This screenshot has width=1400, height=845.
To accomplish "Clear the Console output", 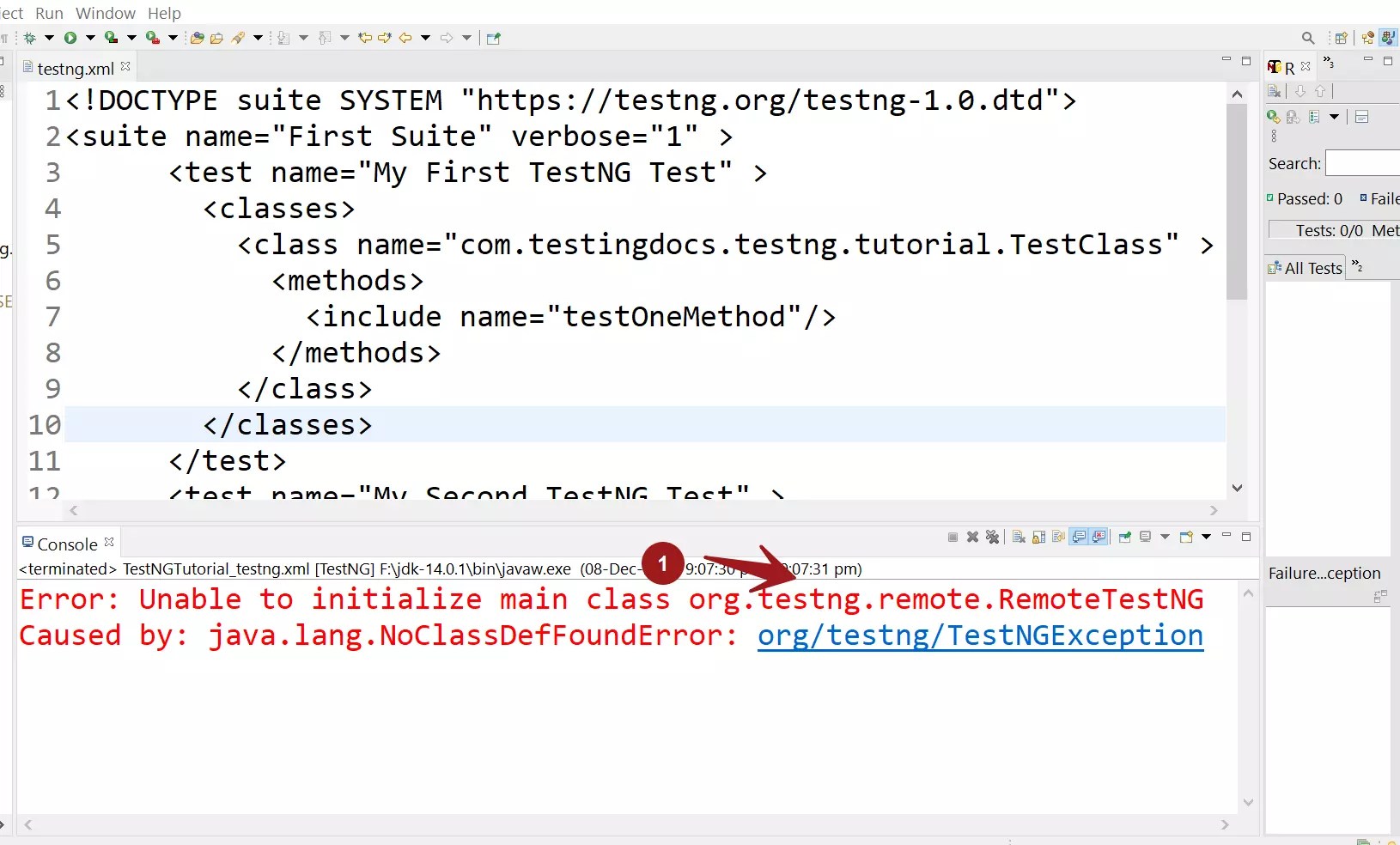I will tap(1020, 538).
